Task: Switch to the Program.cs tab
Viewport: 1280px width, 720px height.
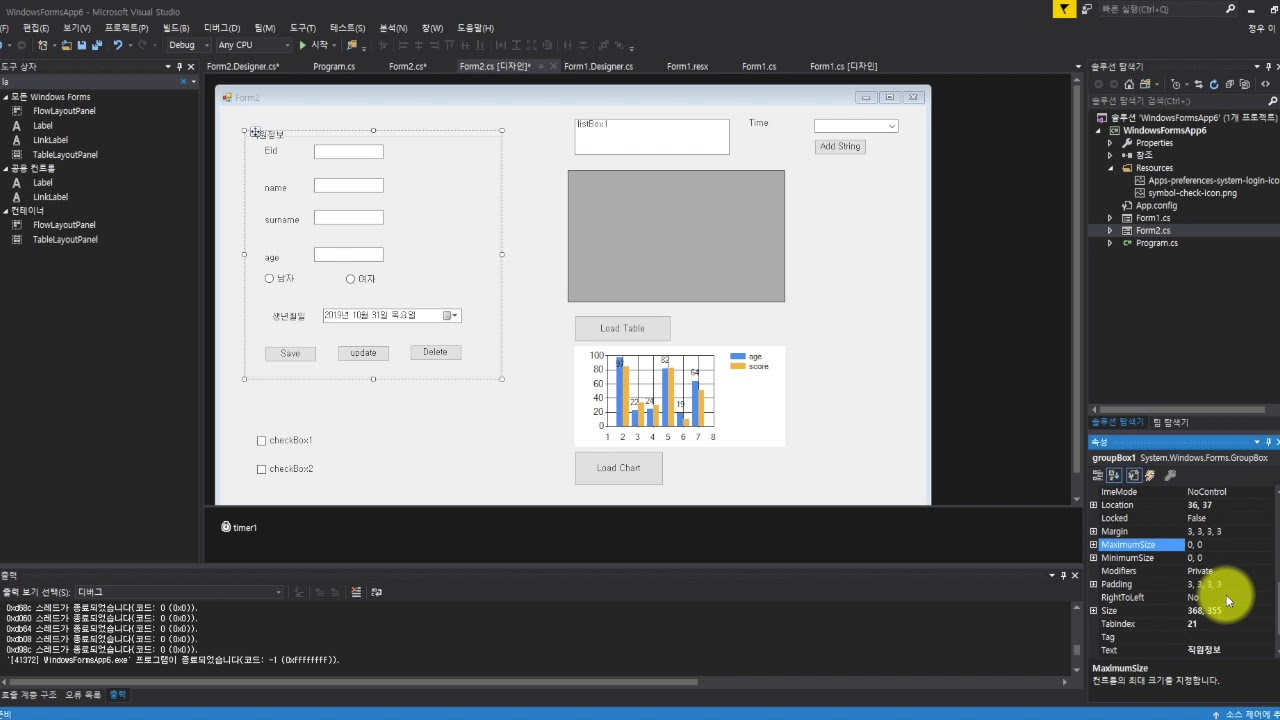Action: click(x=334, y=67)
